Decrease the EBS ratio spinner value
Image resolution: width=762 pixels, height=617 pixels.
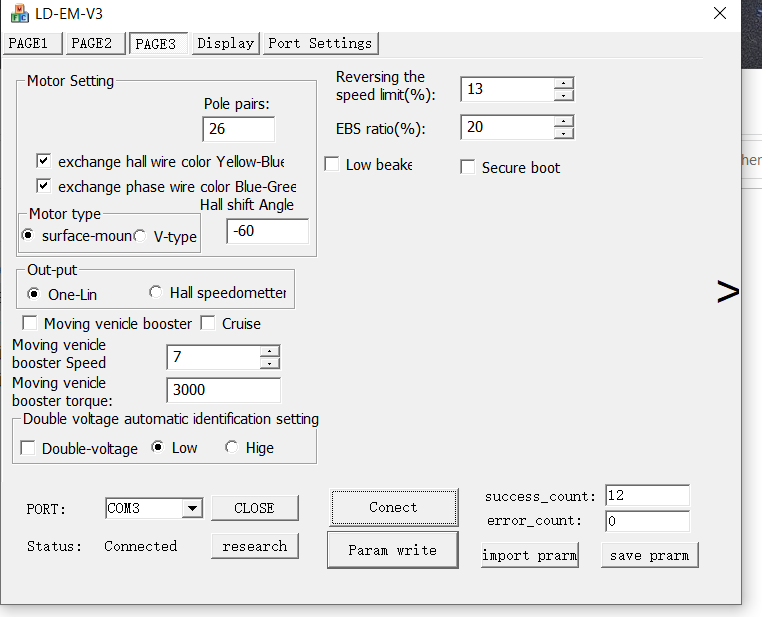click(564, 134)
